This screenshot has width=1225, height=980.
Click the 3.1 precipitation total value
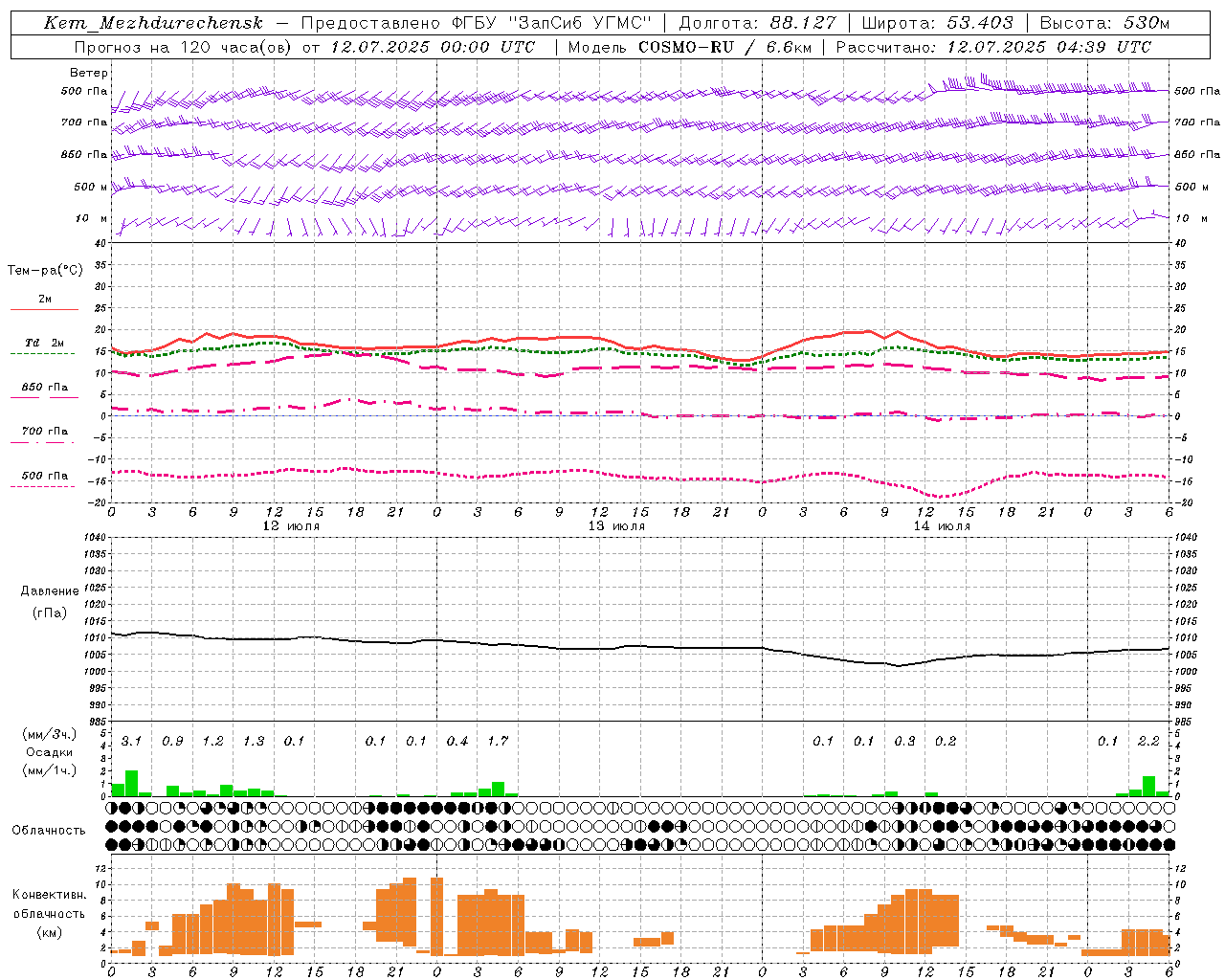coord(131,741)
